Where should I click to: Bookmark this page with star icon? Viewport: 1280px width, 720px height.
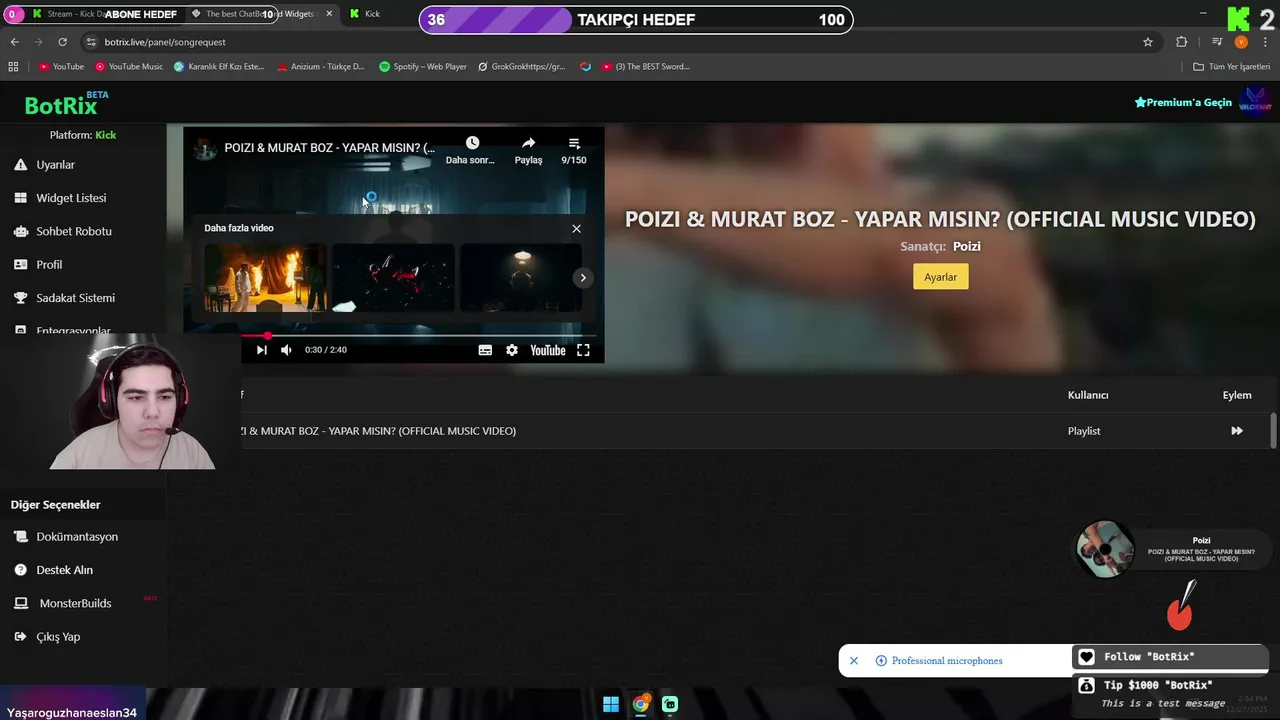(1148, 42)
